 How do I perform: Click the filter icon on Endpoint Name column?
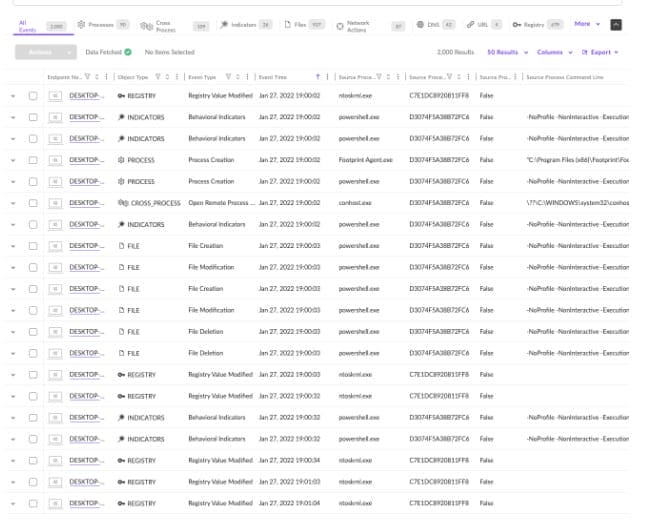click(x=87, y=76)
